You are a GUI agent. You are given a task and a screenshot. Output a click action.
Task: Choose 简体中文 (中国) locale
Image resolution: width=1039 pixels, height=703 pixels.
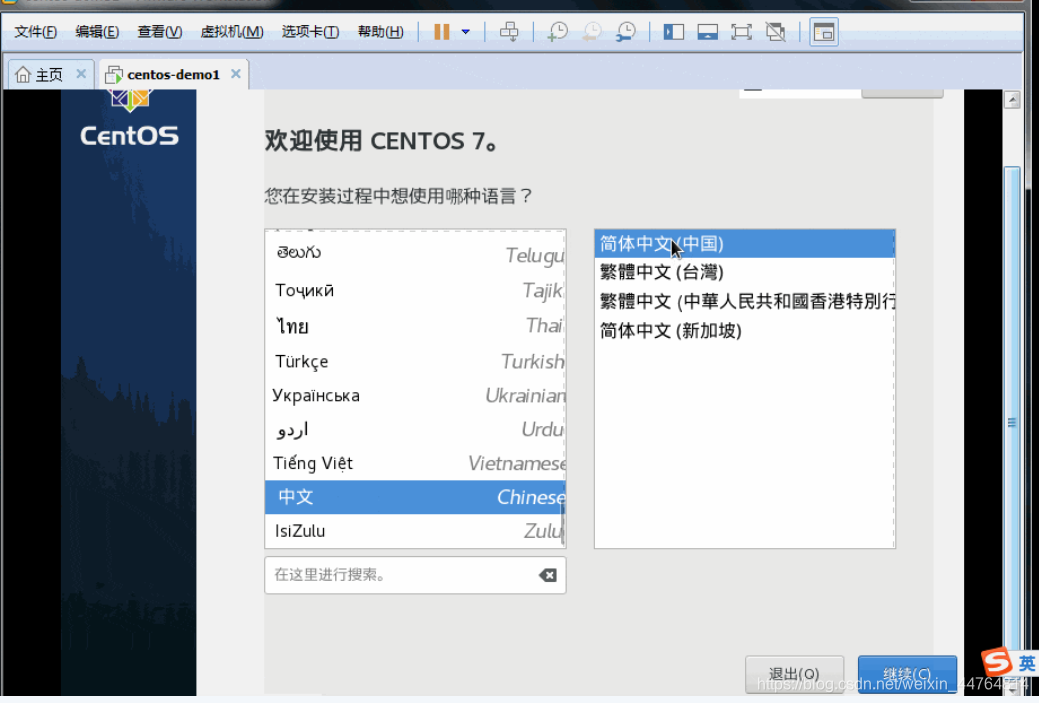pyautogui.click(x=745, y=244)
